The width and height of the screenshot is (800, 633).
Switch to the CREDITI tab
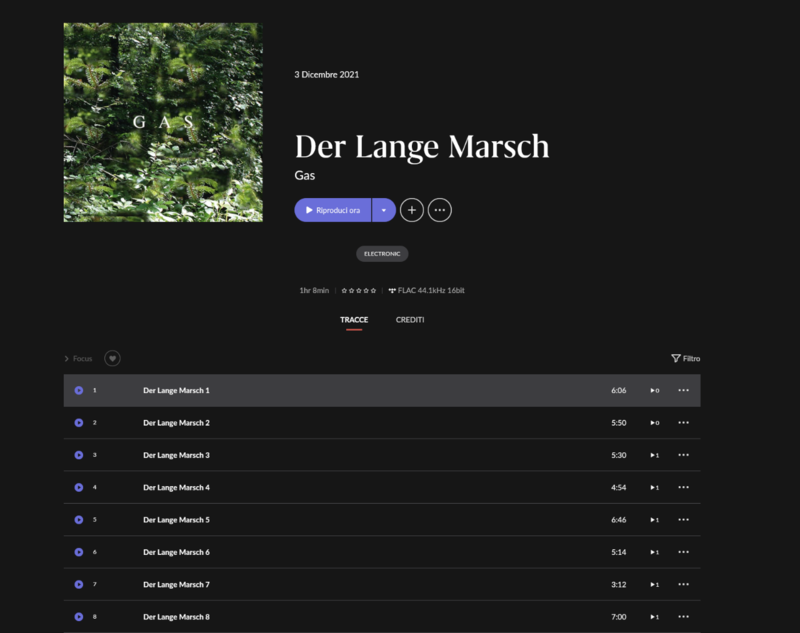coord(410,320)
